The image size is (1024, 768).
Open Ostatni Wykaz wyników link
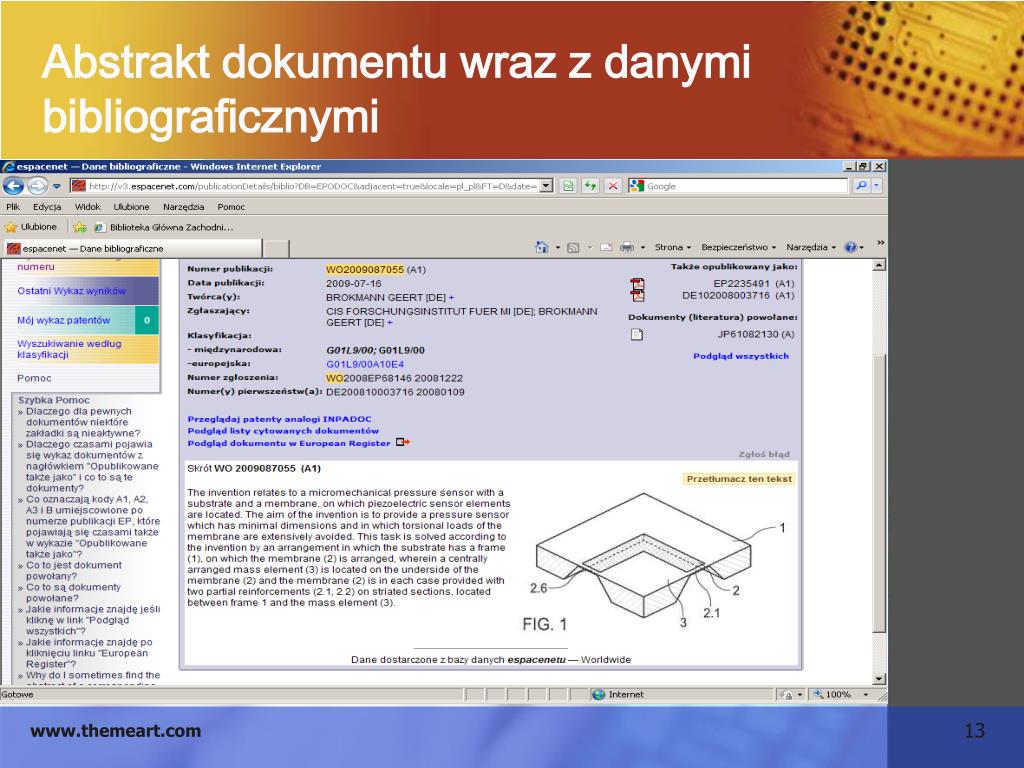(x=72, y=291)
